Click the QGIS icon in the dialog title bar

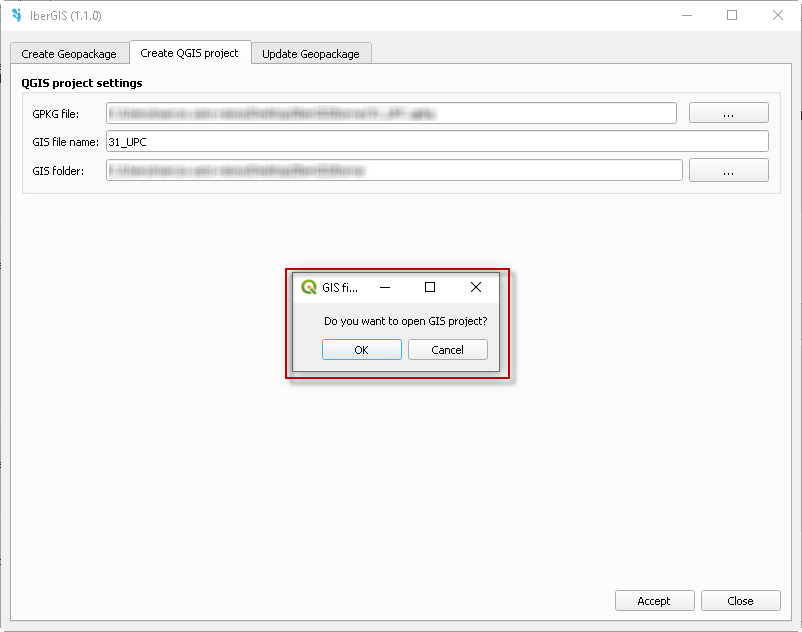(309, 287)
